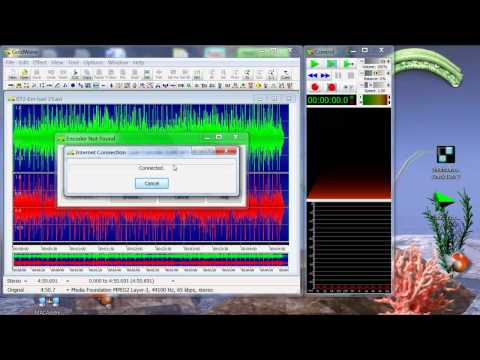Open the Edit menu
The image size is (480, 360).
24,62
